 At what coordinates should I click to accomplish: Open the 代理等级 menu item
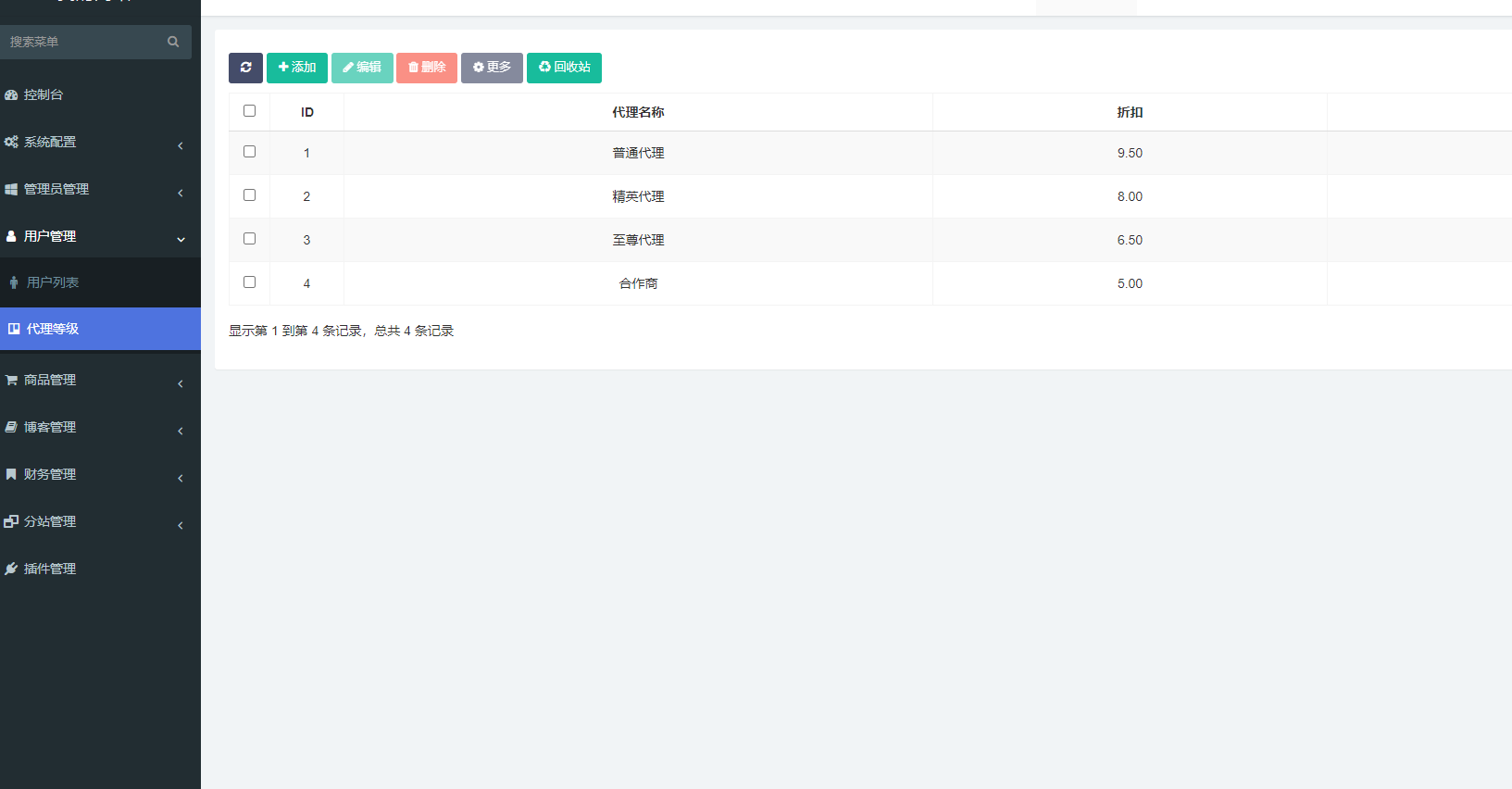coord(53,329)
